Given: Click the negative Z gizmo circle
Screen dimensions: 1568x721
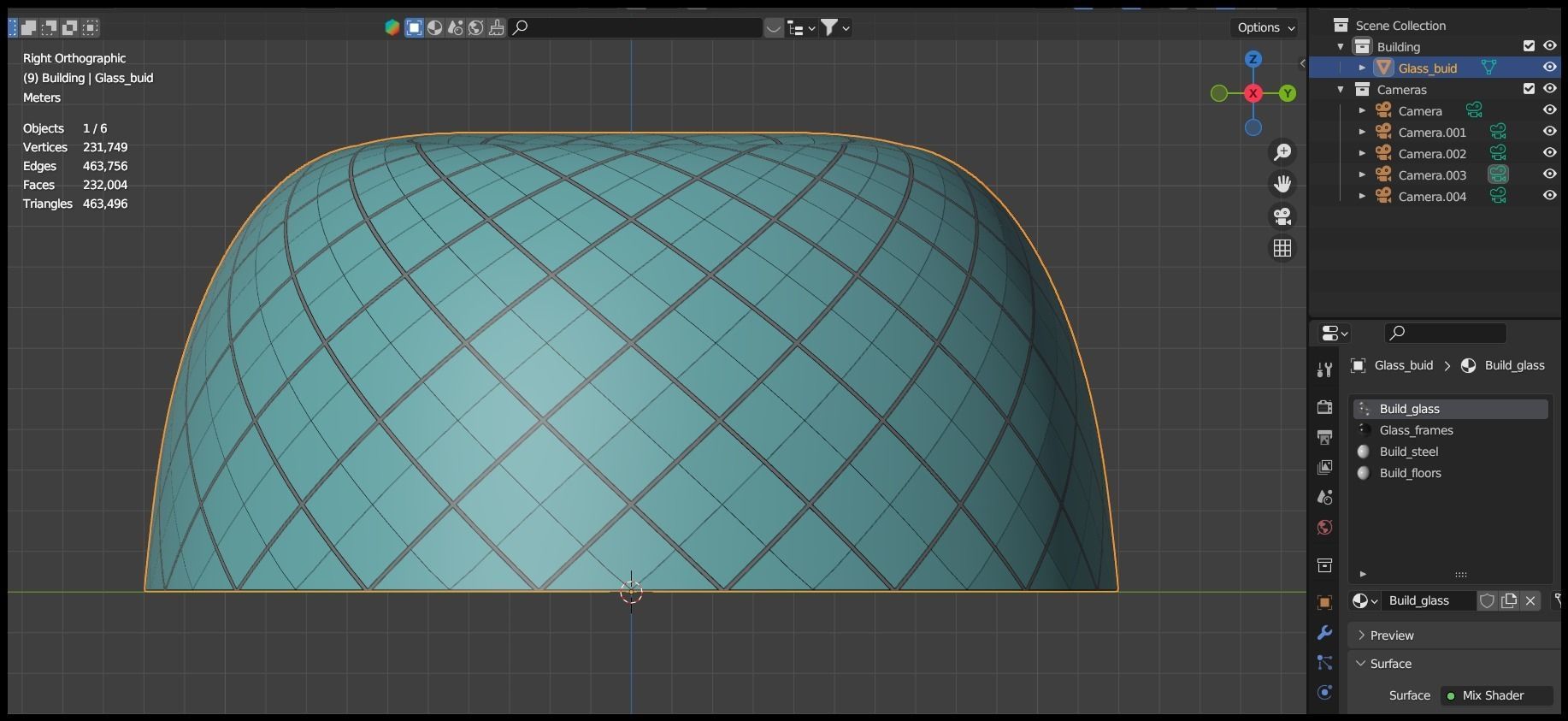Looking at the screenshot, I should [x=1253, y=127].
